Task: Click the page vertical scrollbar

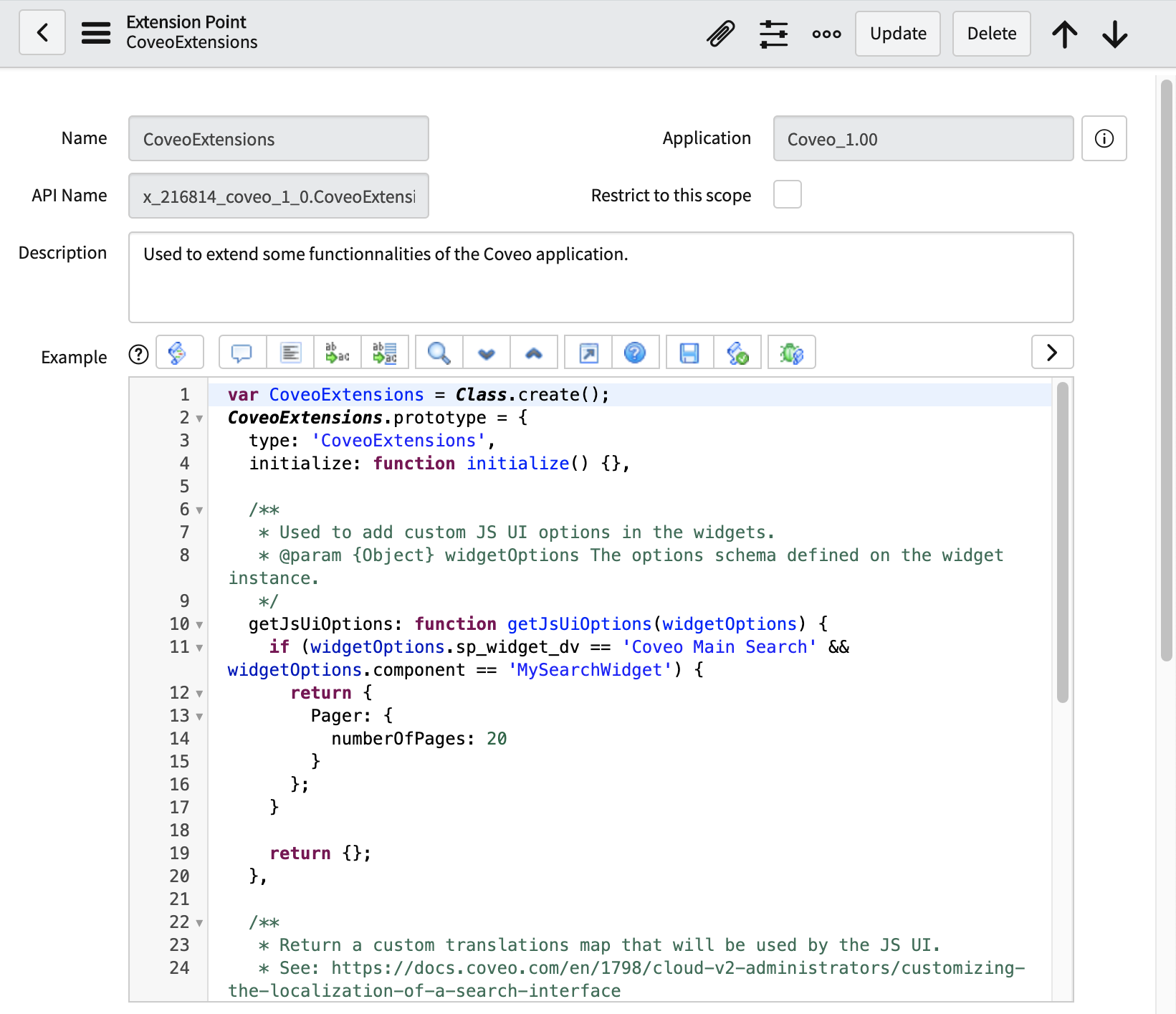Action: (x=1167, y=370)
